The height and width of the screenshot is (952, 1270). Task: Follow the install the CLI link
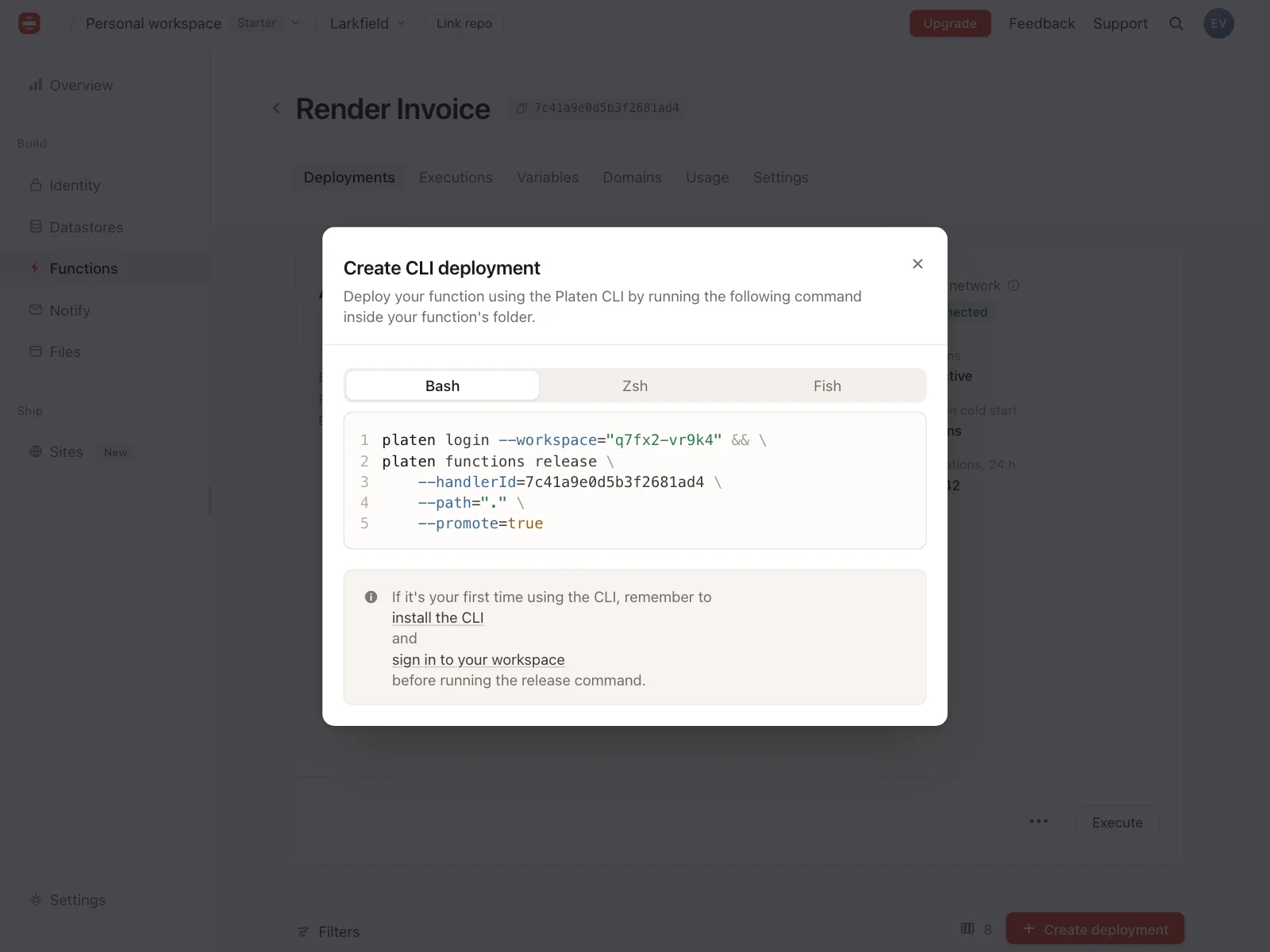[437, 617]
